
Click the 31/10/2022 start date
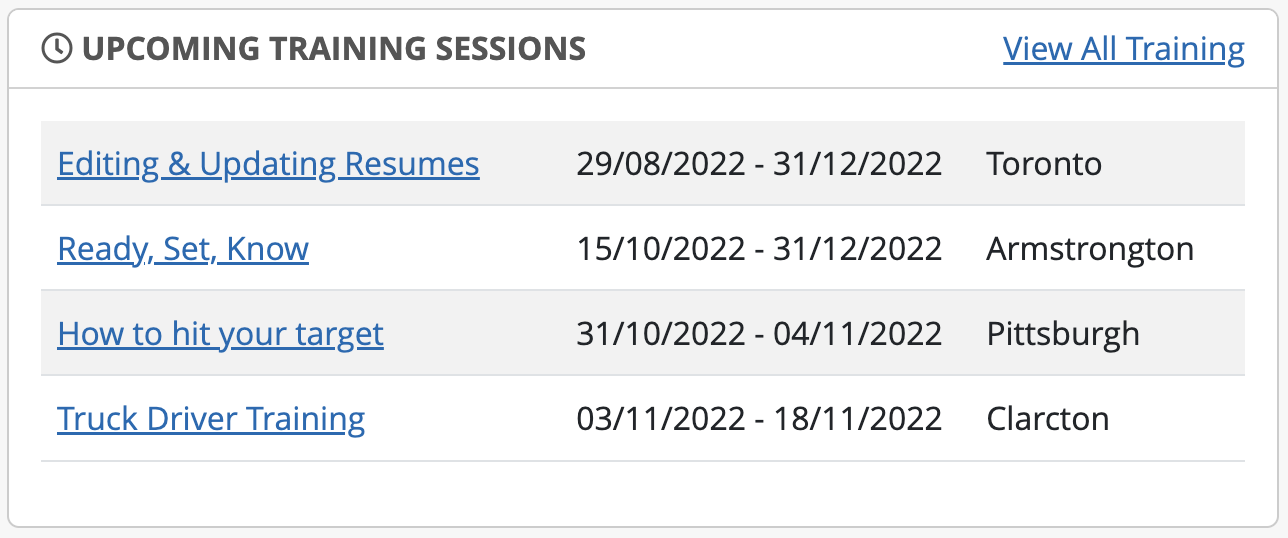[661, 333]
